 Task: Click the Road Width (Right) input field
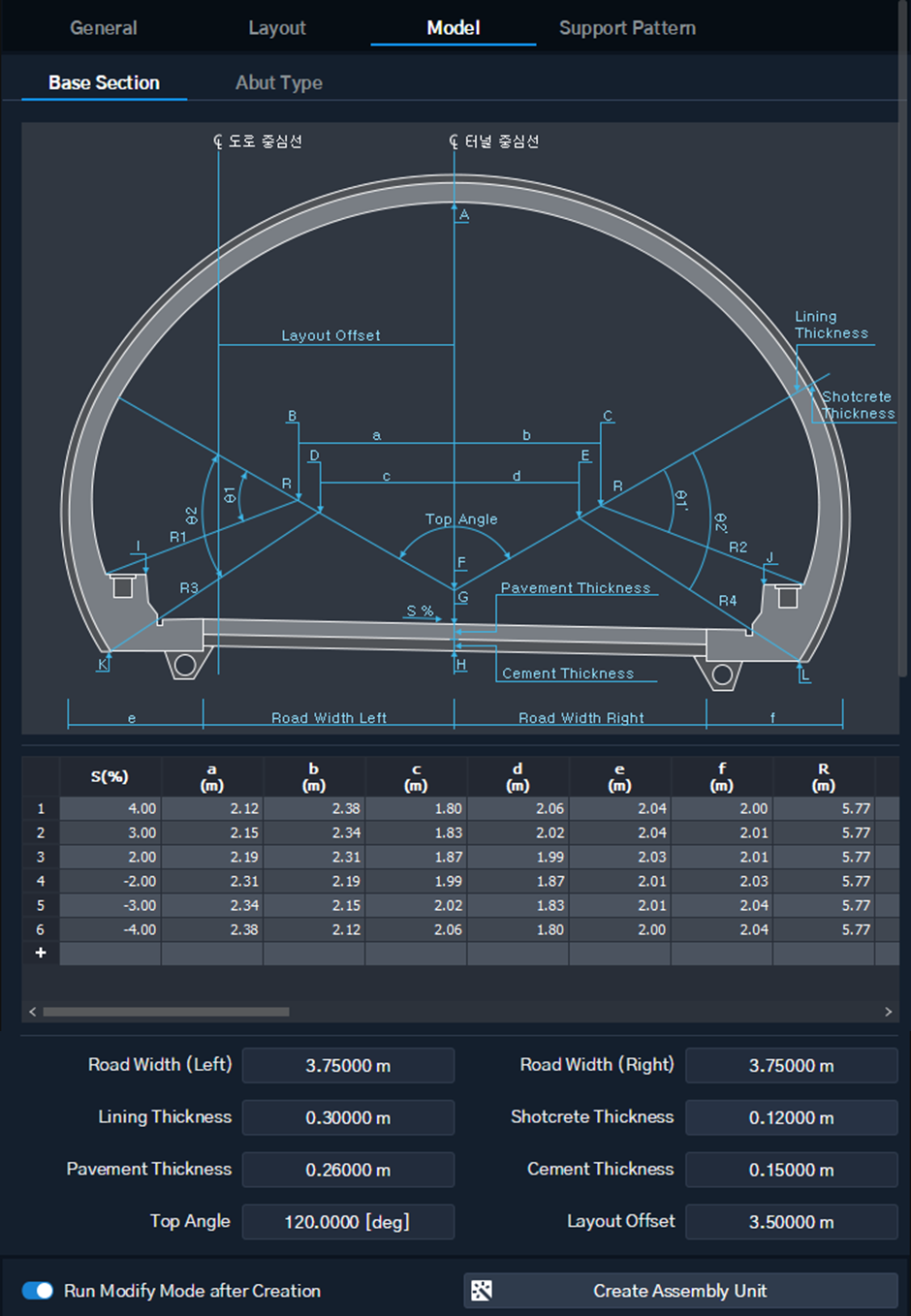point(791,1066)
